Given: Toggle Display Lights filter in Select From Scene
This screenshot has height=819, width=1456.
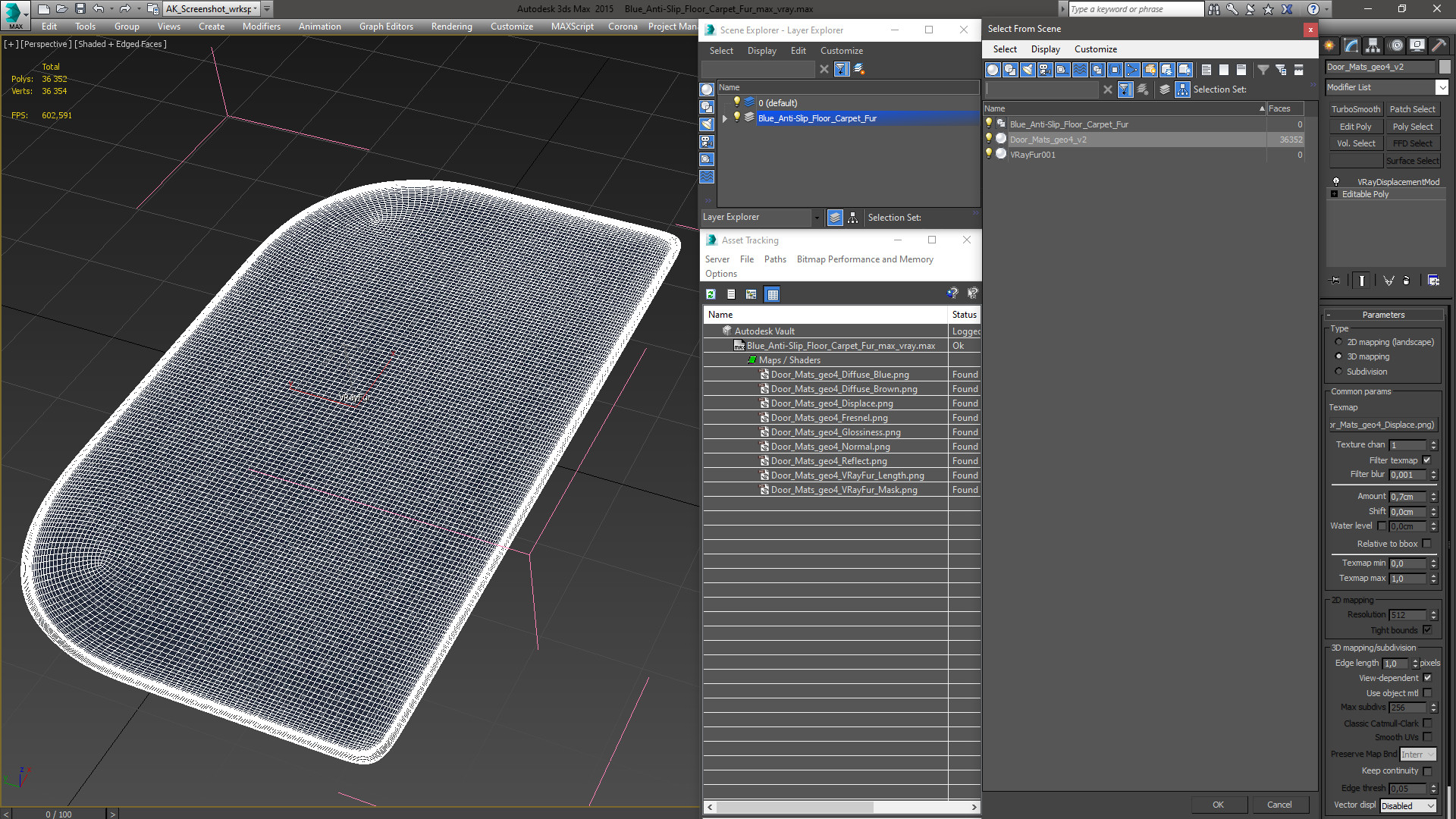Looking at the screenshot, I should tap(1027, 70).
